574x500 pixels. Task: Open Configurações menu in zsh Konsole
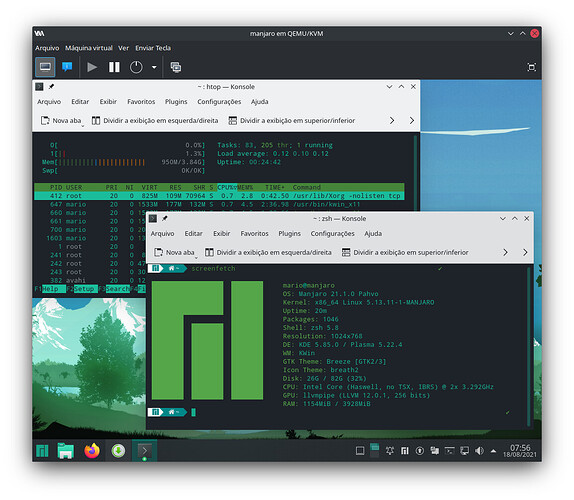point(333,233)
